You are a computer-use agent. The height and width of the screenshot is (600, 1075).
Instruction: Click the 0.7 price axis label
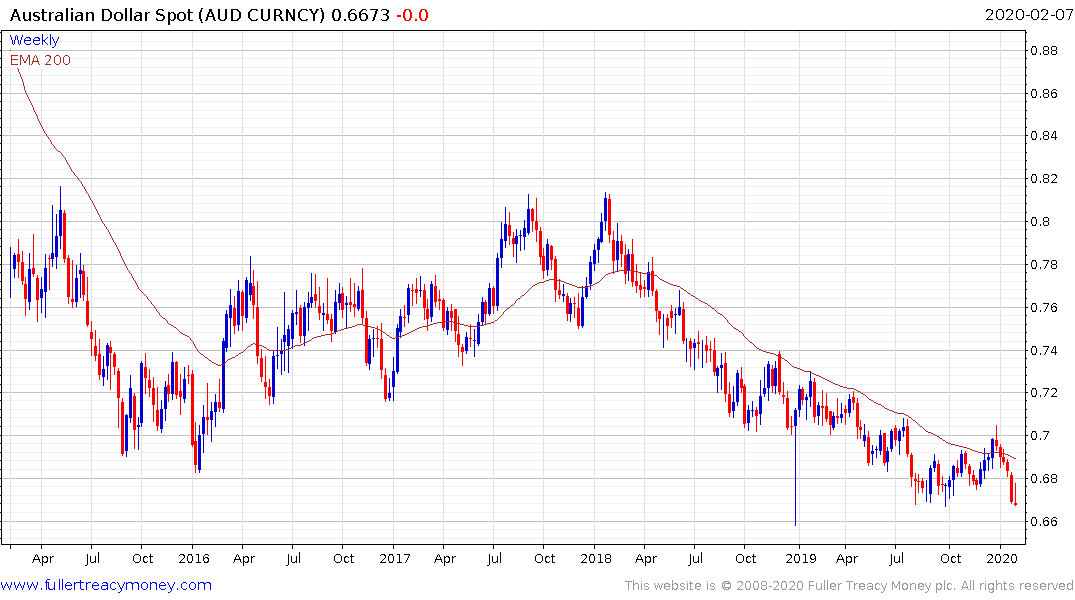1040,436
